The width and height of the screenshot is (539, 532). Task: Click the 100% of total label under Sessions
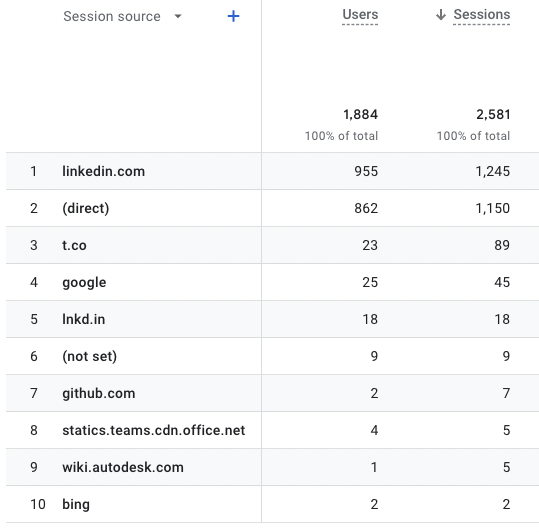(x=473, y=136)
